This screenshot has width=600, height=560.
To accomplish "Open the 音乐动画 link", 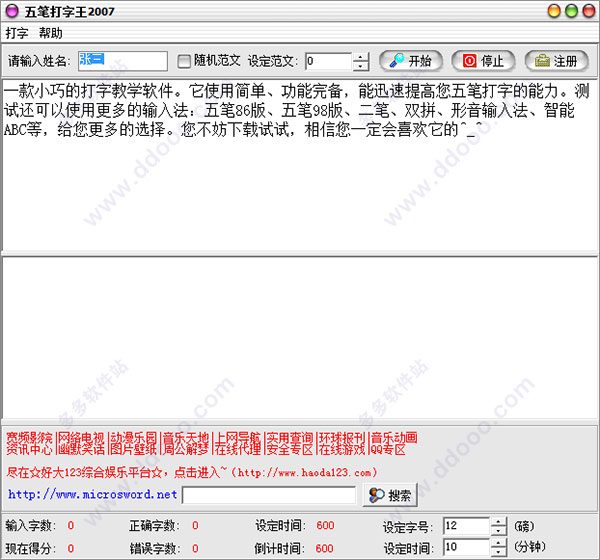I will [x=394, y=438].
